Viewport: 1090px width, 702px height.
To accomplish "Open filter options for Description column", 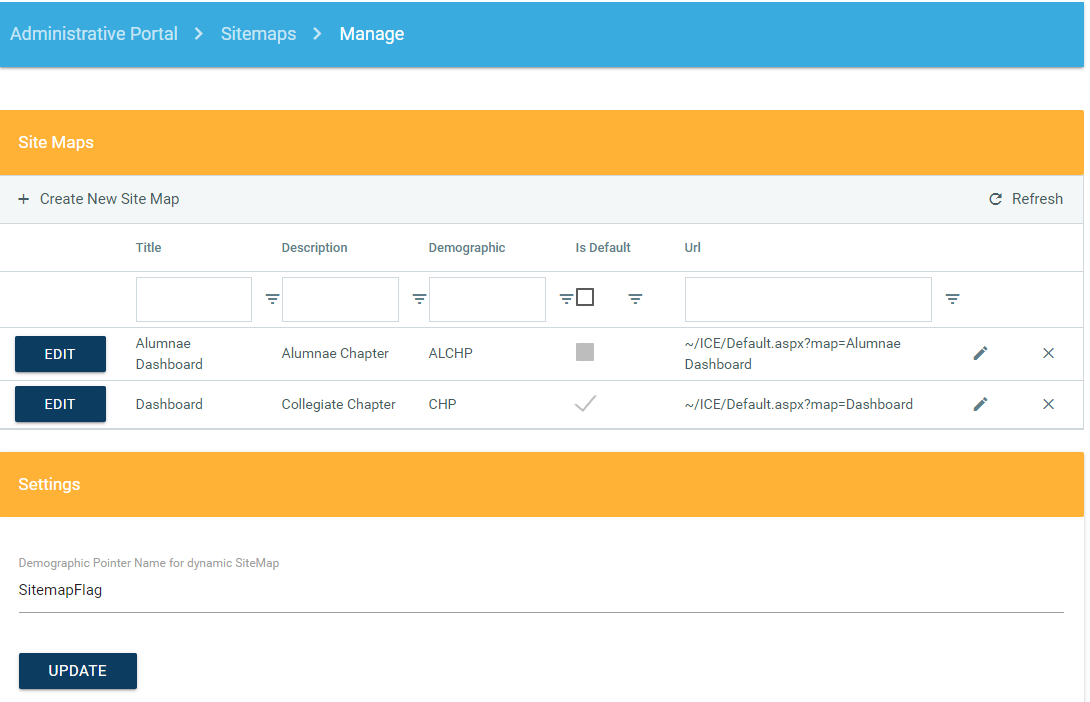I will (x=419, y=299).
